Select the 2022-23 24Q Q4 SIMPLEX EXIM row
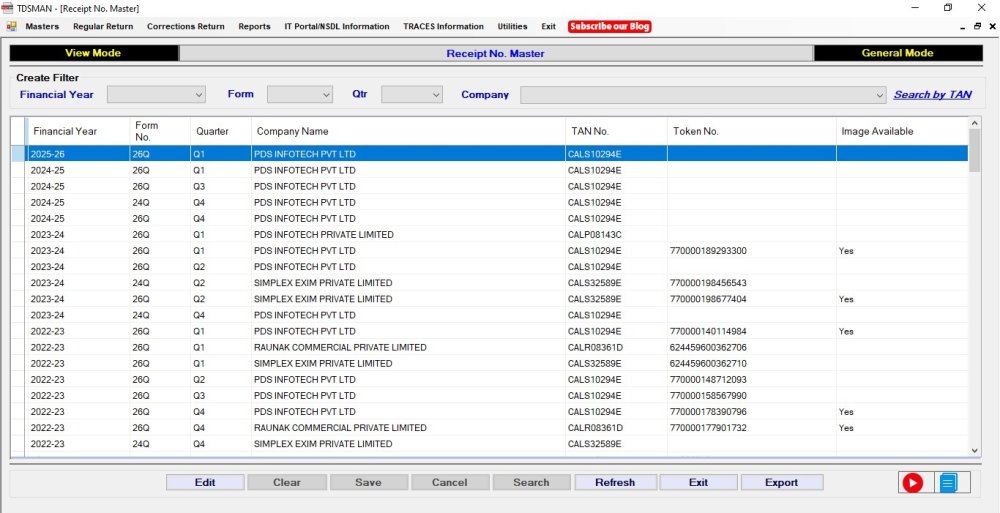 (x=490, y=443)
